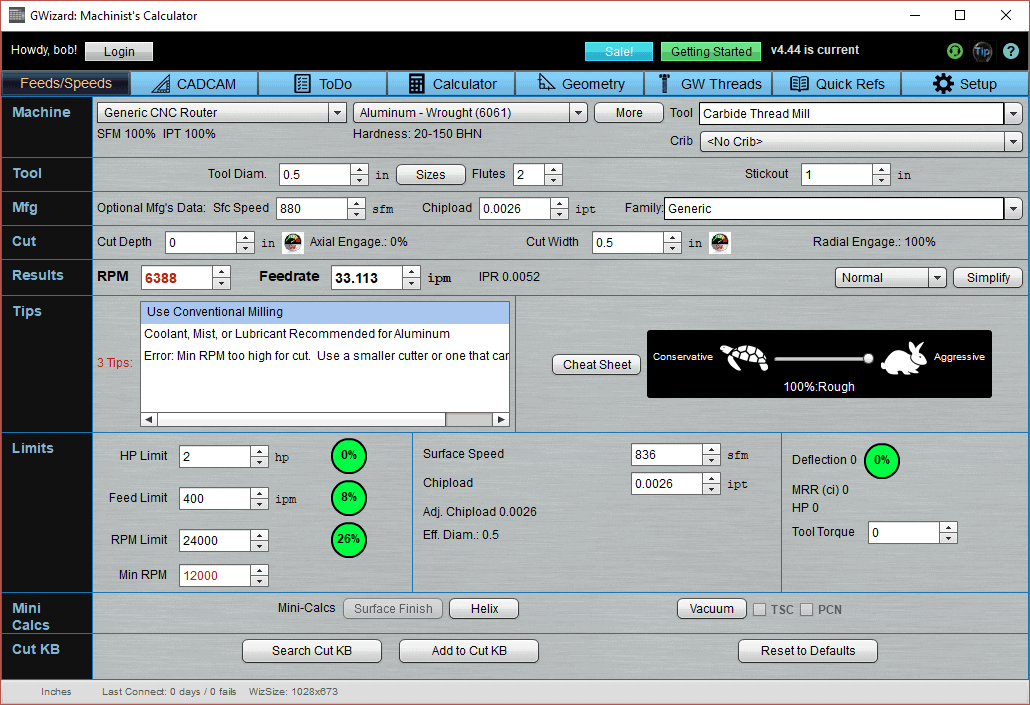Open the Tip of the day icon
Screen dimensions: 1030x705
click(x=982, y=51)
